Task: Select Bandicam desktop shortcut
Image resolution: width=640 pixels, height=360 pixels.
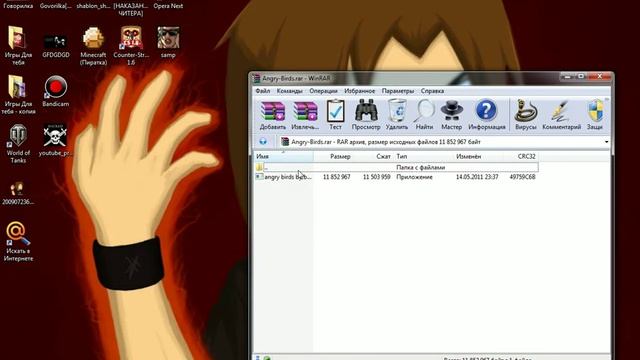Action: 56,91
